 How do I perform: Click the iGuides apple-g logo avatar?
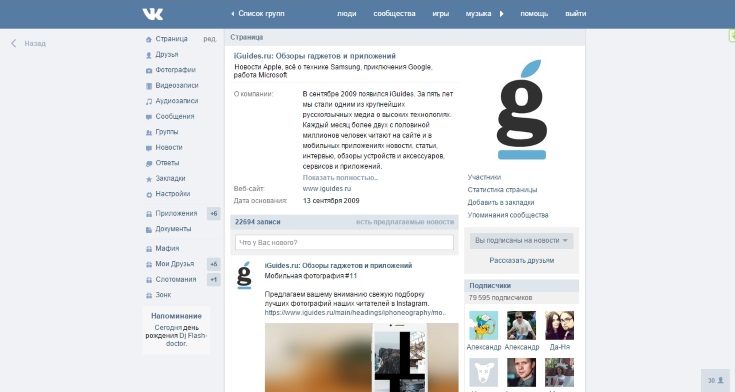tap(521, 109)
